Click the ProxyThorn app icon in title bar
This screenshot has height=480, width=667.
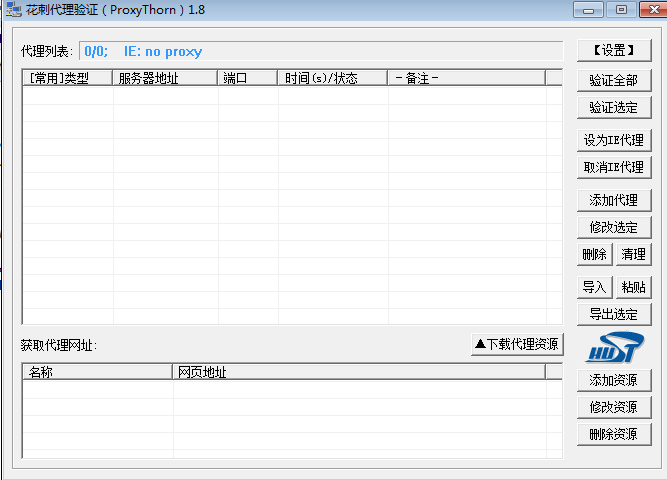[x=14, y=9]
